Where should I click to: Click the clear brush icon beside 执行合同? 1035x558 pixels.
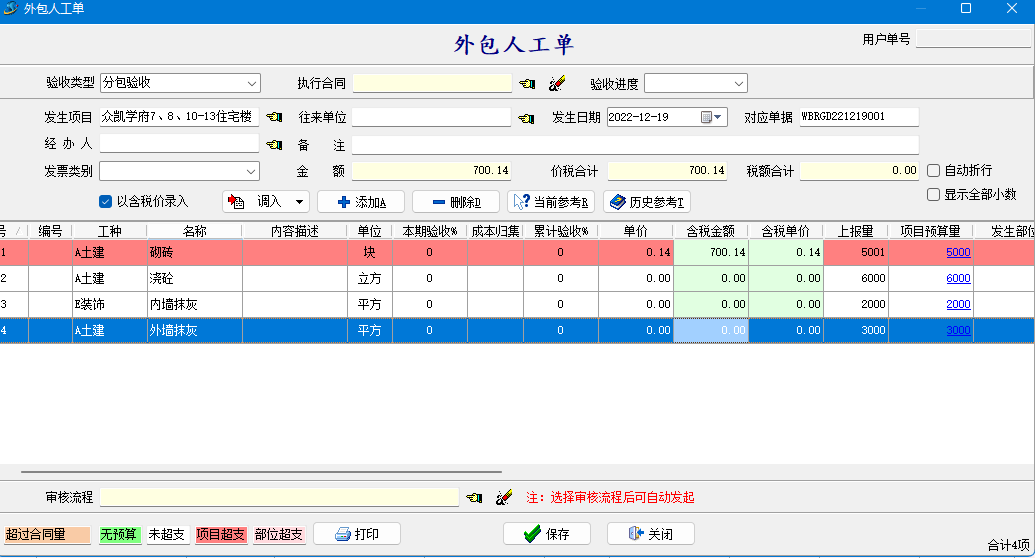tap(558, 84)
